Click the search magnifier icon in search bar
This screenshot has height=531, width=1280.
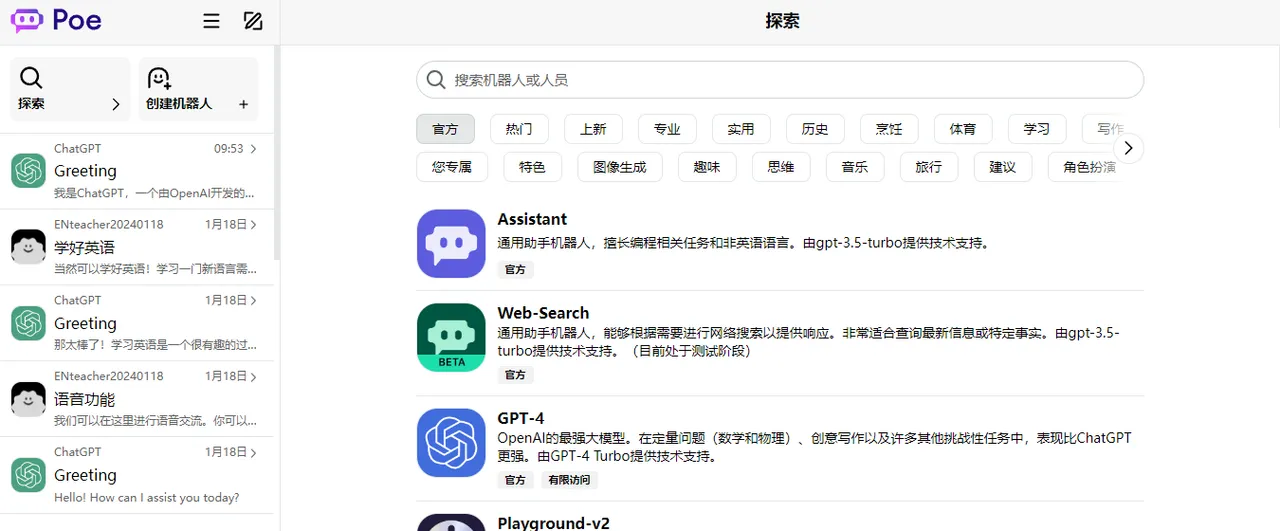coord(436,80)
